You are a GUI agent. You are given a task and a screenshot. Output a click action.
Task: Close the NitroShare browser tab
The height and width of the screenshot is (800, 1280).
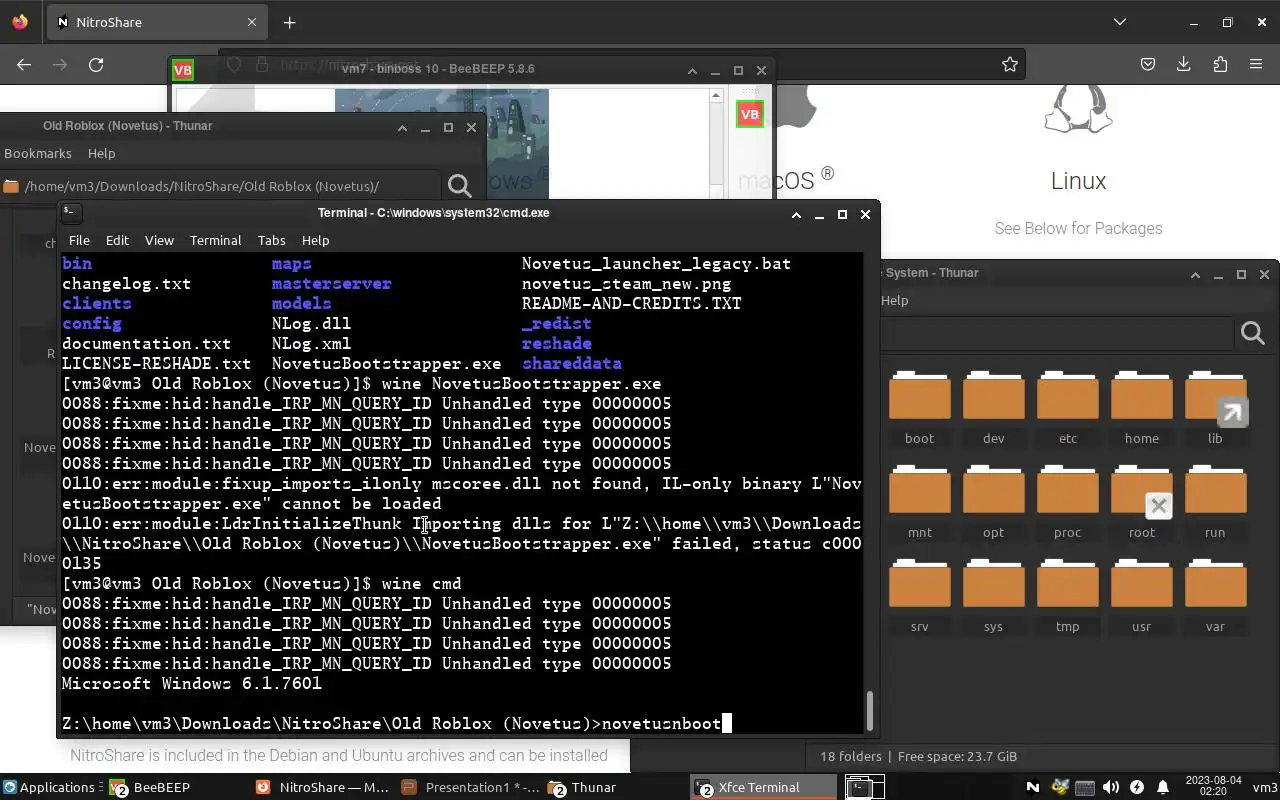(252, 22)
